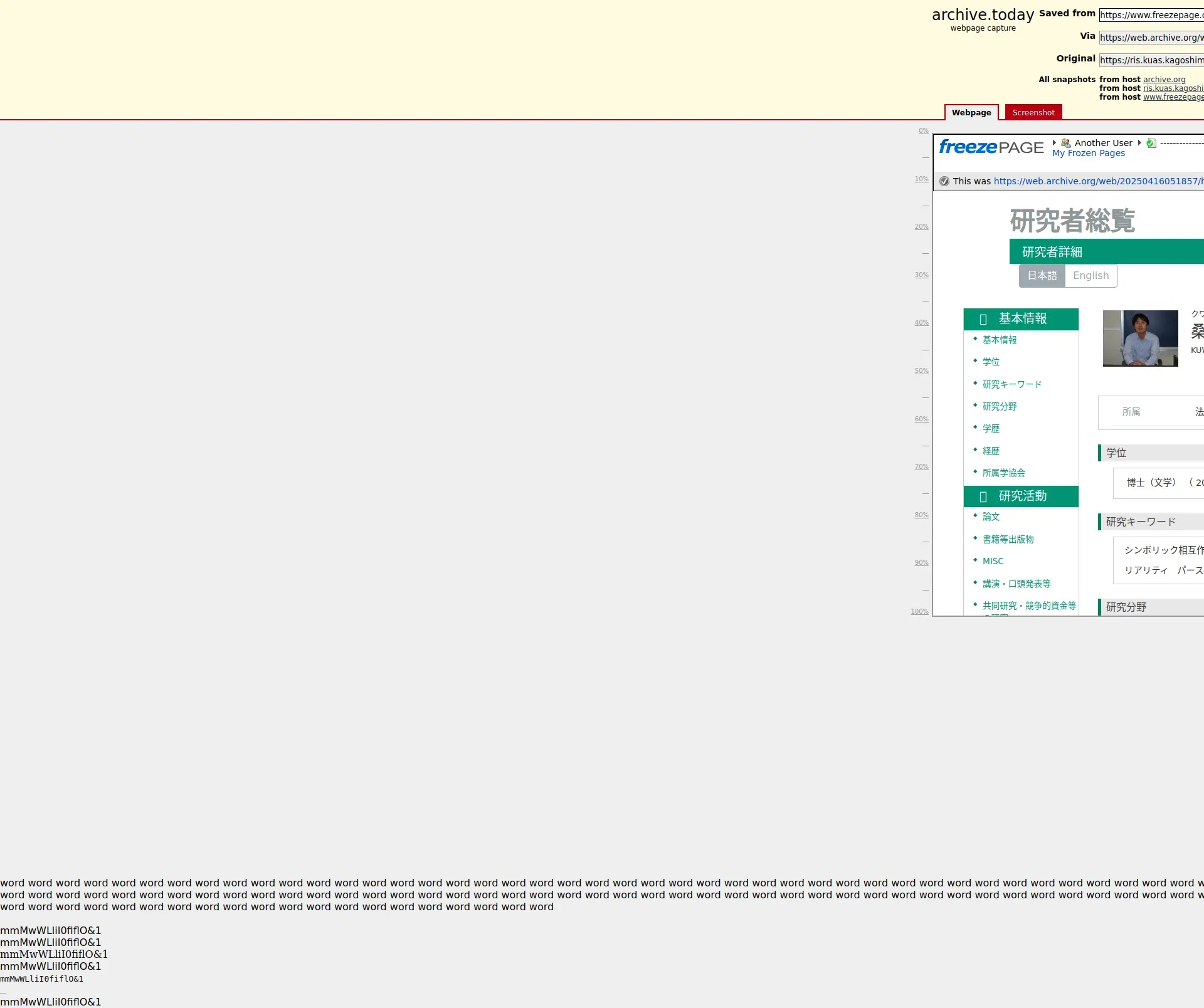Expand arrow after Another User
Screen dimensions: 1204x1008
(x=1139, y=142)
